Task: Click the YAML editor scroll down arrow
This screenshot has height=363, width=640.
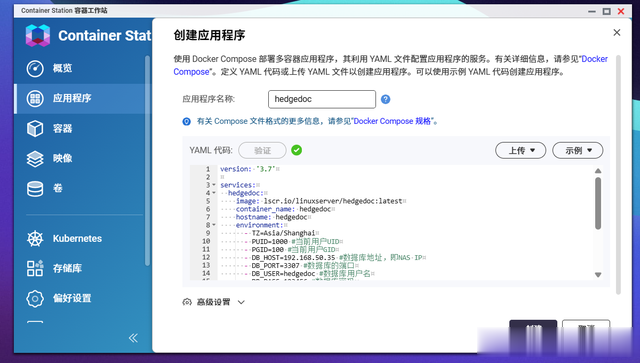Action: tap(598, 275)
